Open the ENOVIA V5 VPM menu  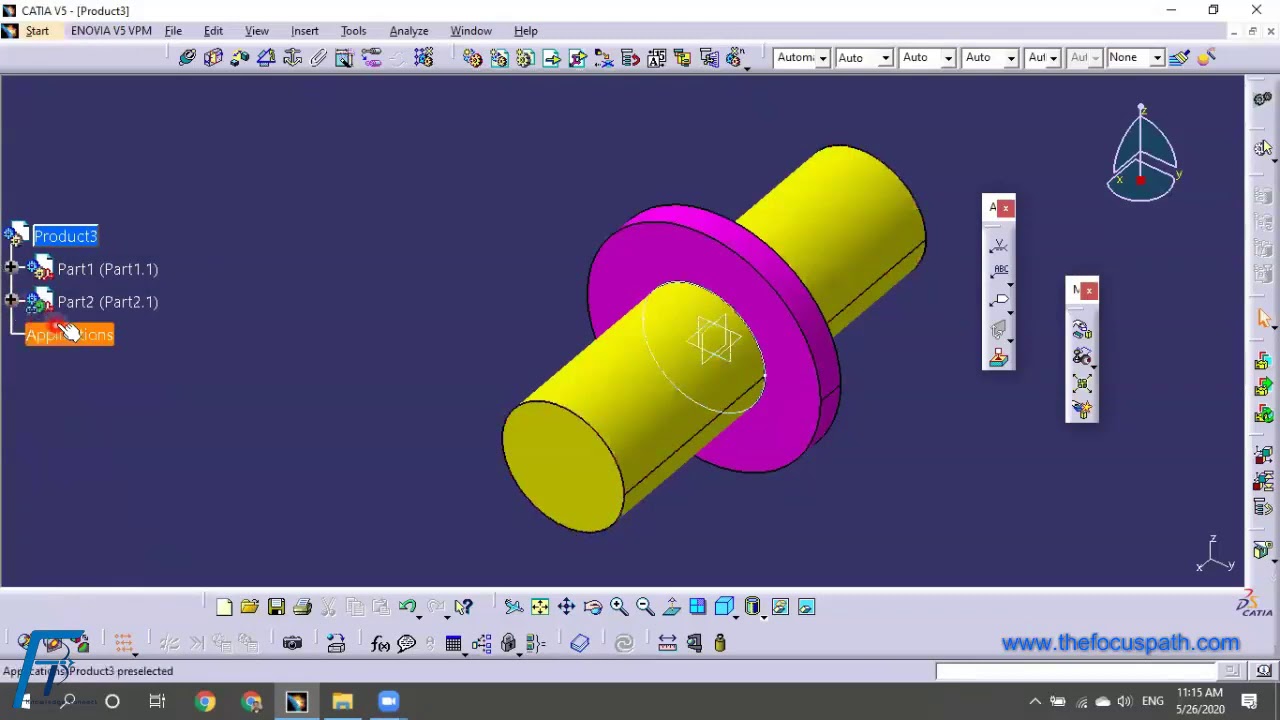point(111,31)
